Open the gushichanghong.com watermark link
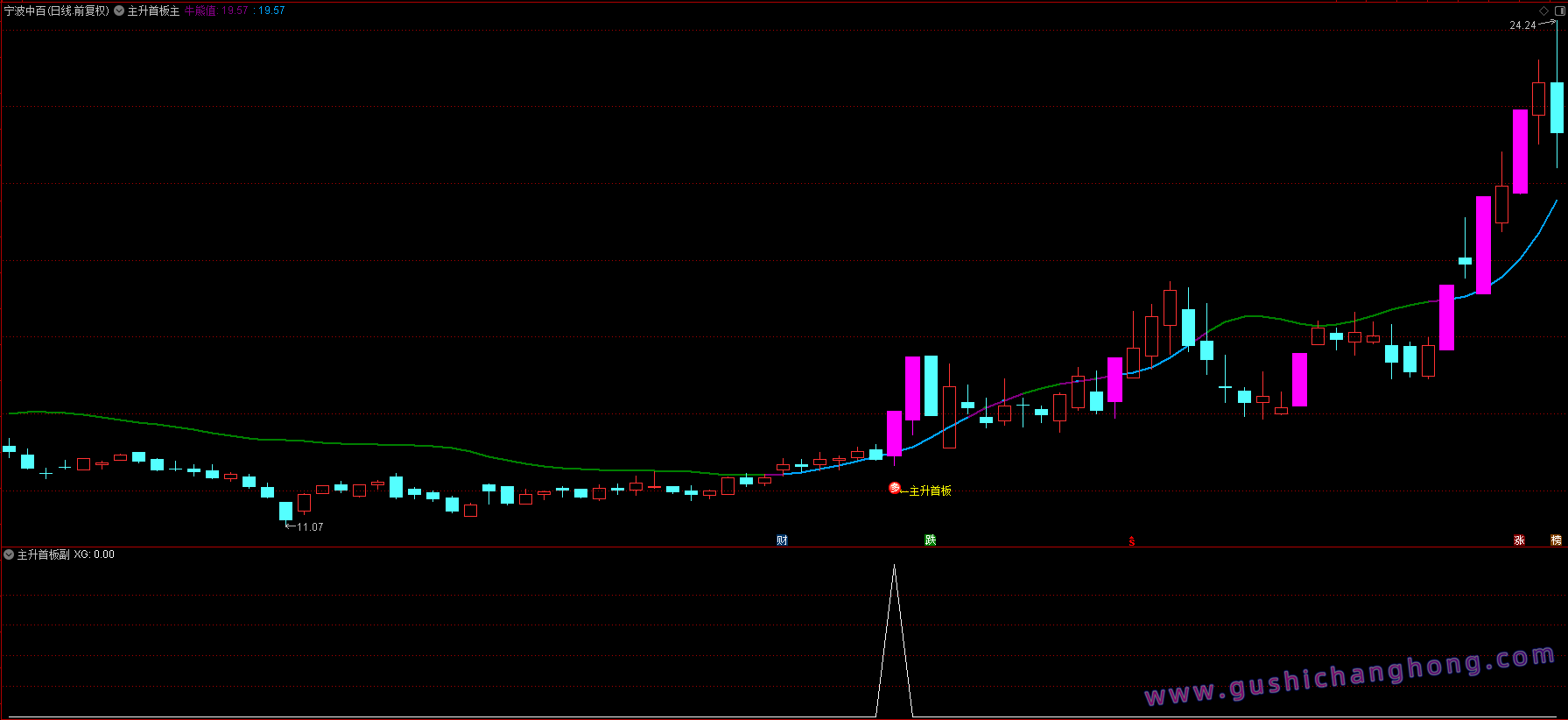The width and height of the screenshot is (1568, 720). 1350,676
